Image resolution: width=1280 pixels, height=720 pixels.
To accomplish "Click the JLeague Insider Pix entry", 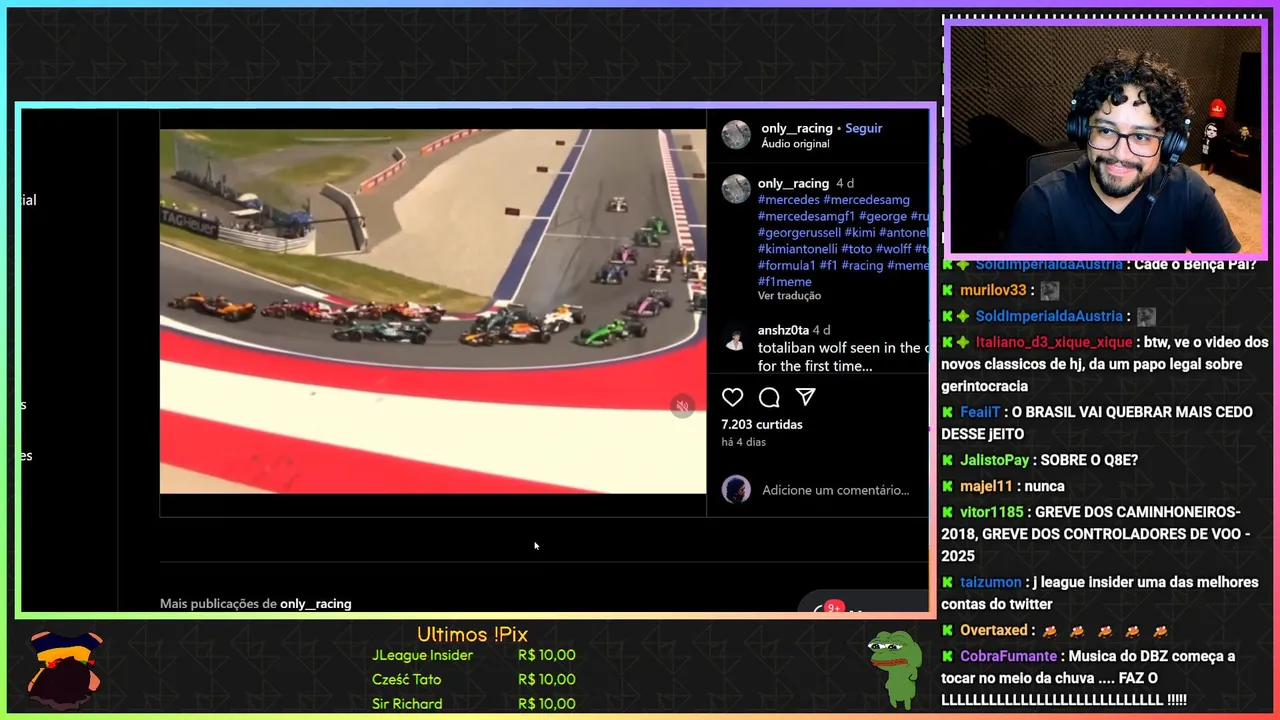I will point(474,655).
